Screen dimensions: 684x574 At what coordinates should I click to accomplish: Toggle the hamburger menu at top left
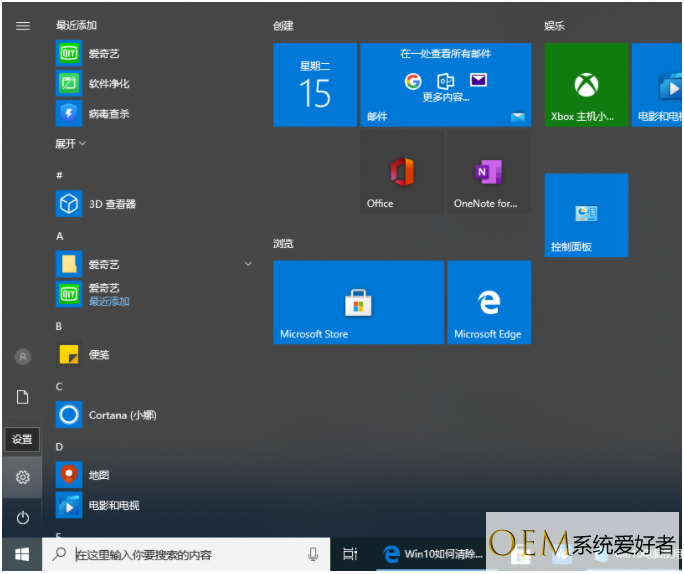pos(22,26)
